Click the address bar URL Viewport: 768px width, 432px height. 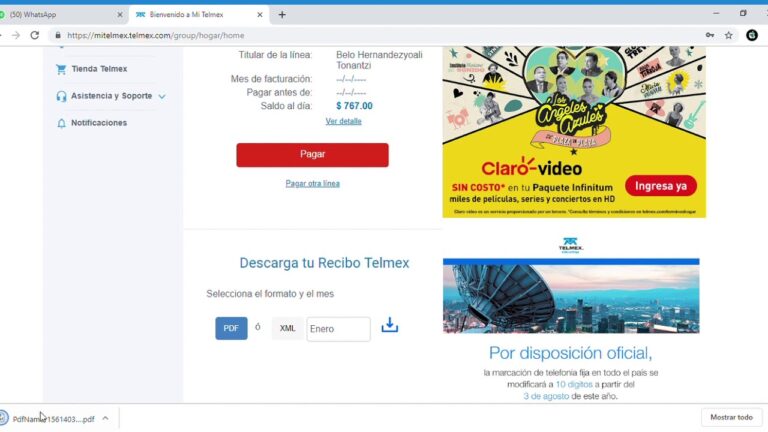[156, 35]
